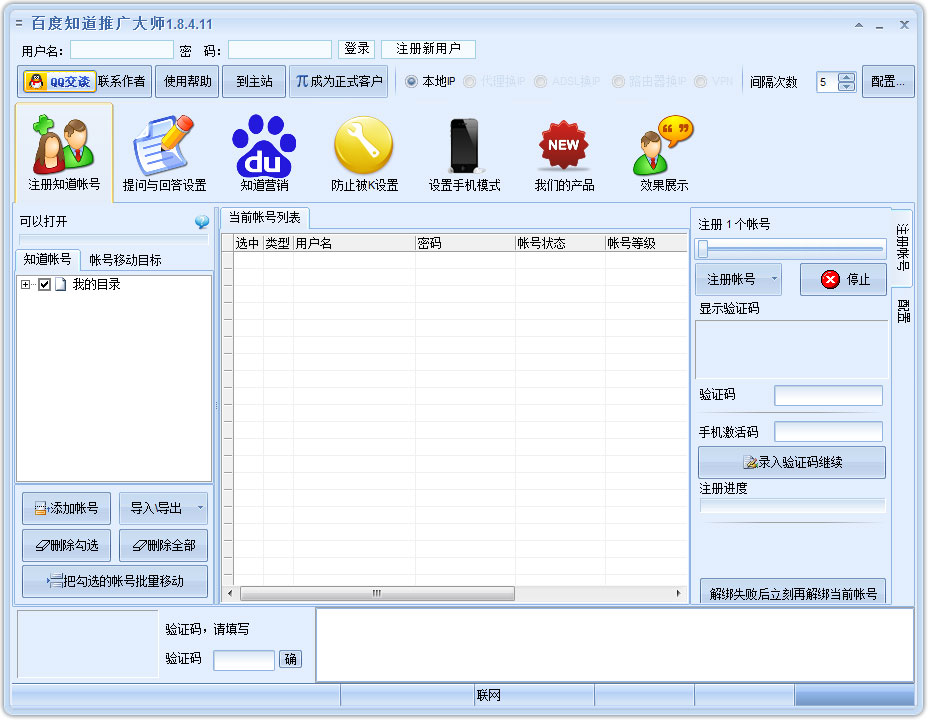Click the 类型 column header
This screenshot has height=721, width=928.
pos(278,243)
